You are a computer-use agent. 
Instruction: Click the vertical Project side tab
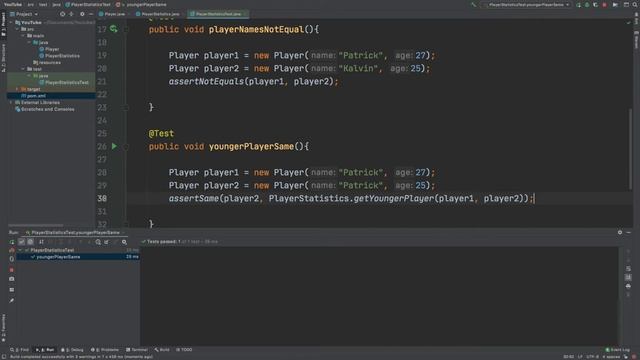pyautogui.click(x=3, y=24)
